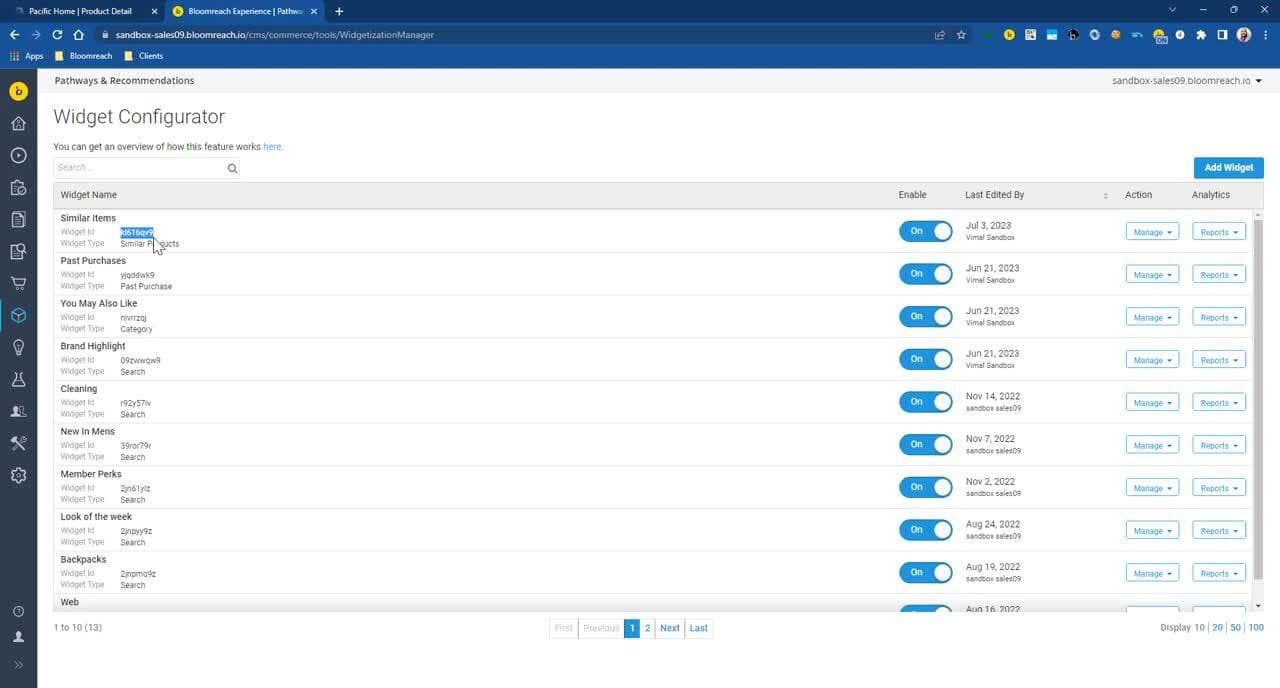Click the Add Widget button

pyautogui.click(x=1228, y=168)
